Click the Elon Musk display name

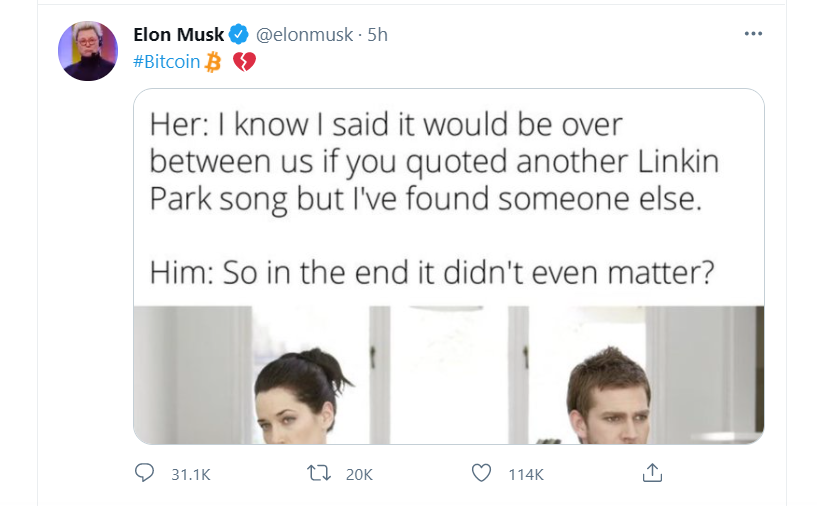tap(178, 35)
